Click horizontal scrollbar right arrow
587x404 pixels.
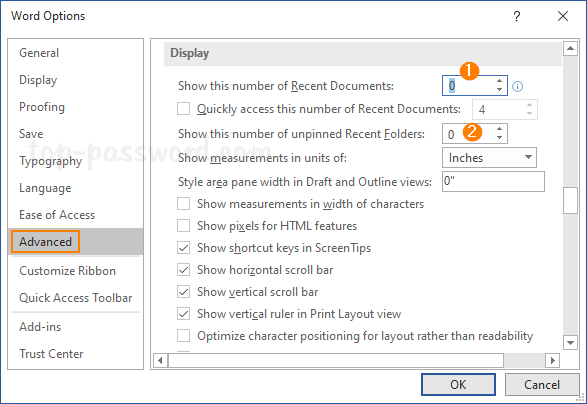(553, 361)
